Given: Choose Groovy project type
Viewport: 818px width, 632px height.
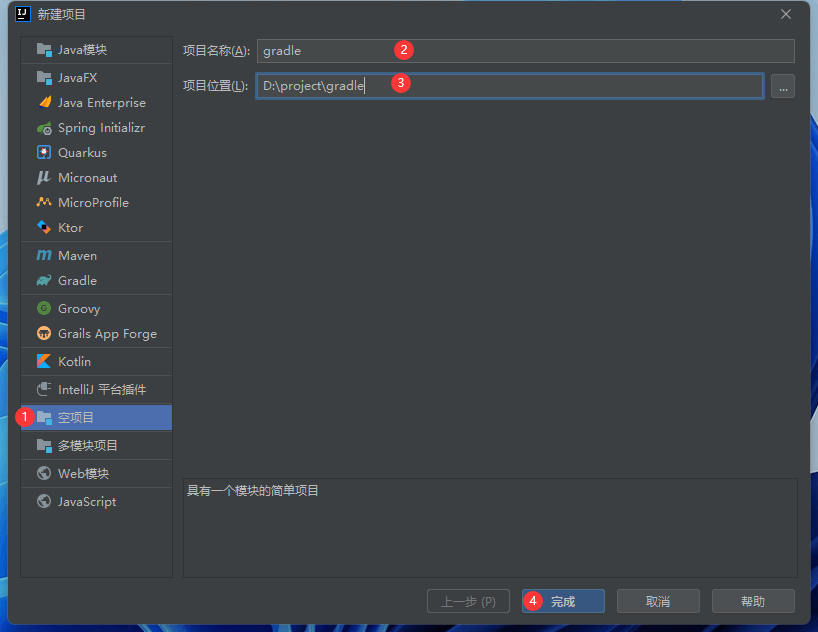Looking at the screenshot, I should pos(97,308).
